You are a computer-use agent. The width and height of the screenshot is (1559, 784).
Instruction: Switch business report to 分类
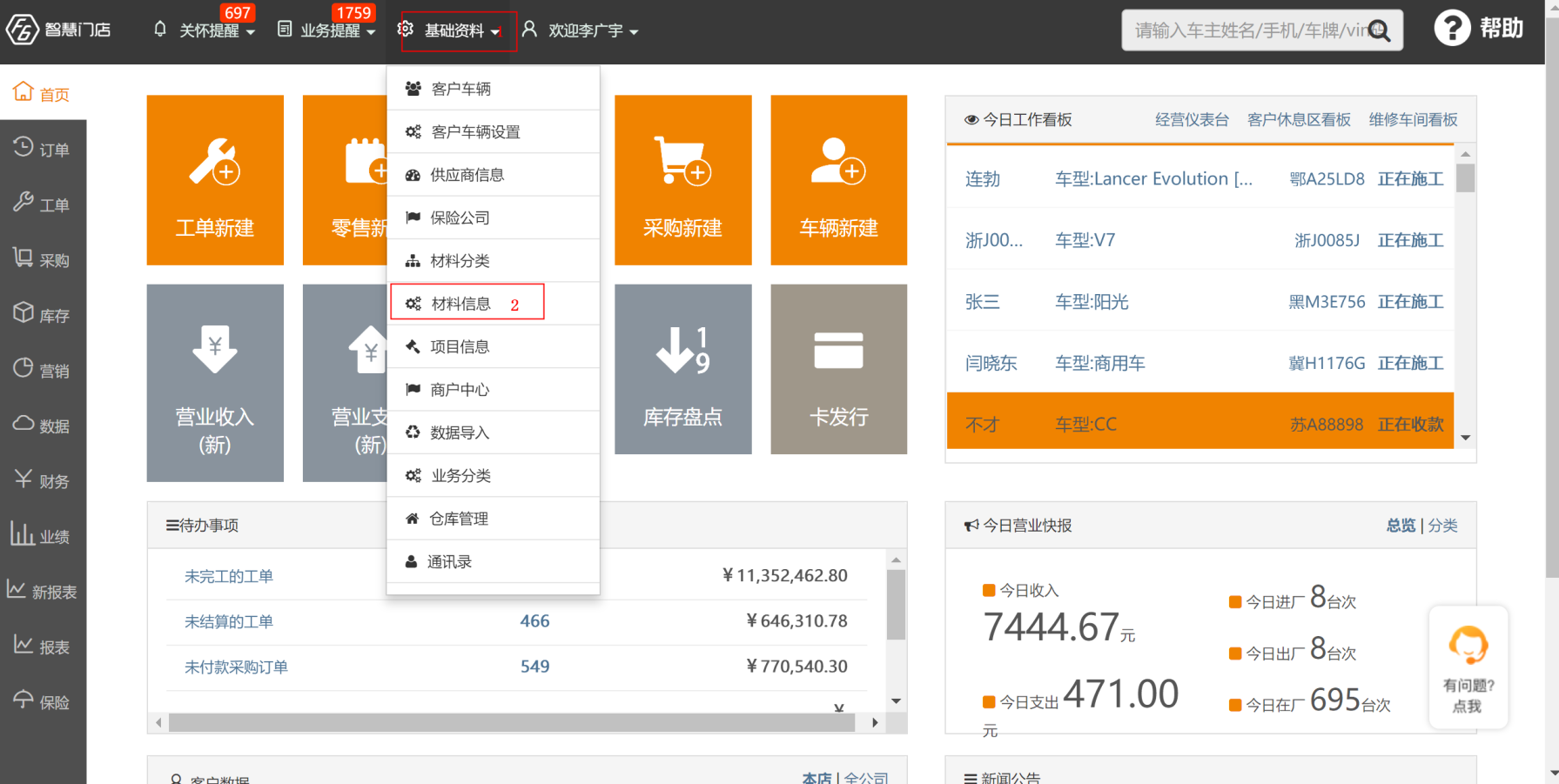[x=1442, y=526]
